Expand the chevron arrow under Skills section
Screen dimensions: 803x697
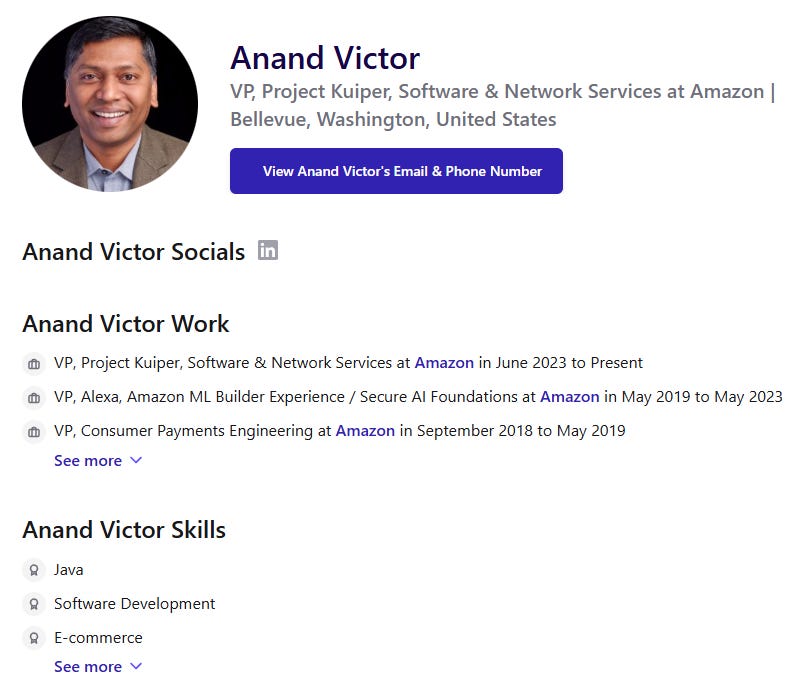point(136,666)
